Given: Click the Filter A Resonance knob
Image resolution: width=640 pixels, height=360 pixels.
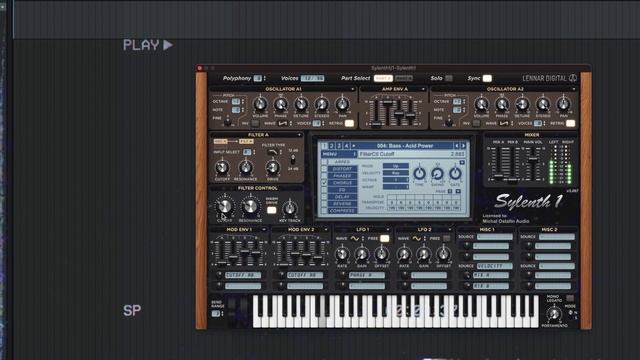Looking at the screenshot, I should click(246, 167).
